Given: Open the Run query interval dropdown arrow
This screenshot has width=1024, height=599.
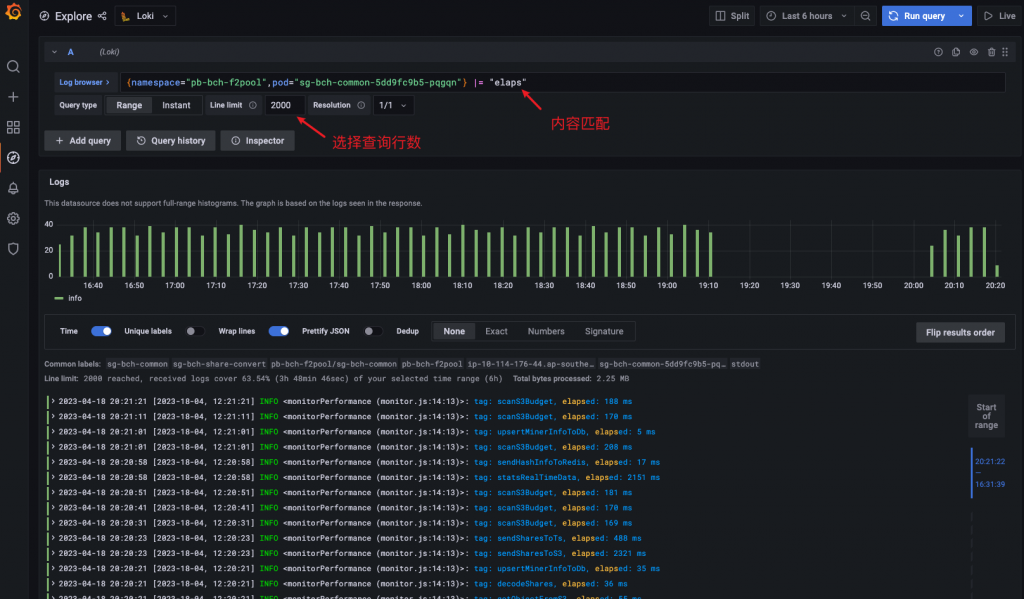Looking at the screenshot, I should pyautogui.click(x=961, y=16).
